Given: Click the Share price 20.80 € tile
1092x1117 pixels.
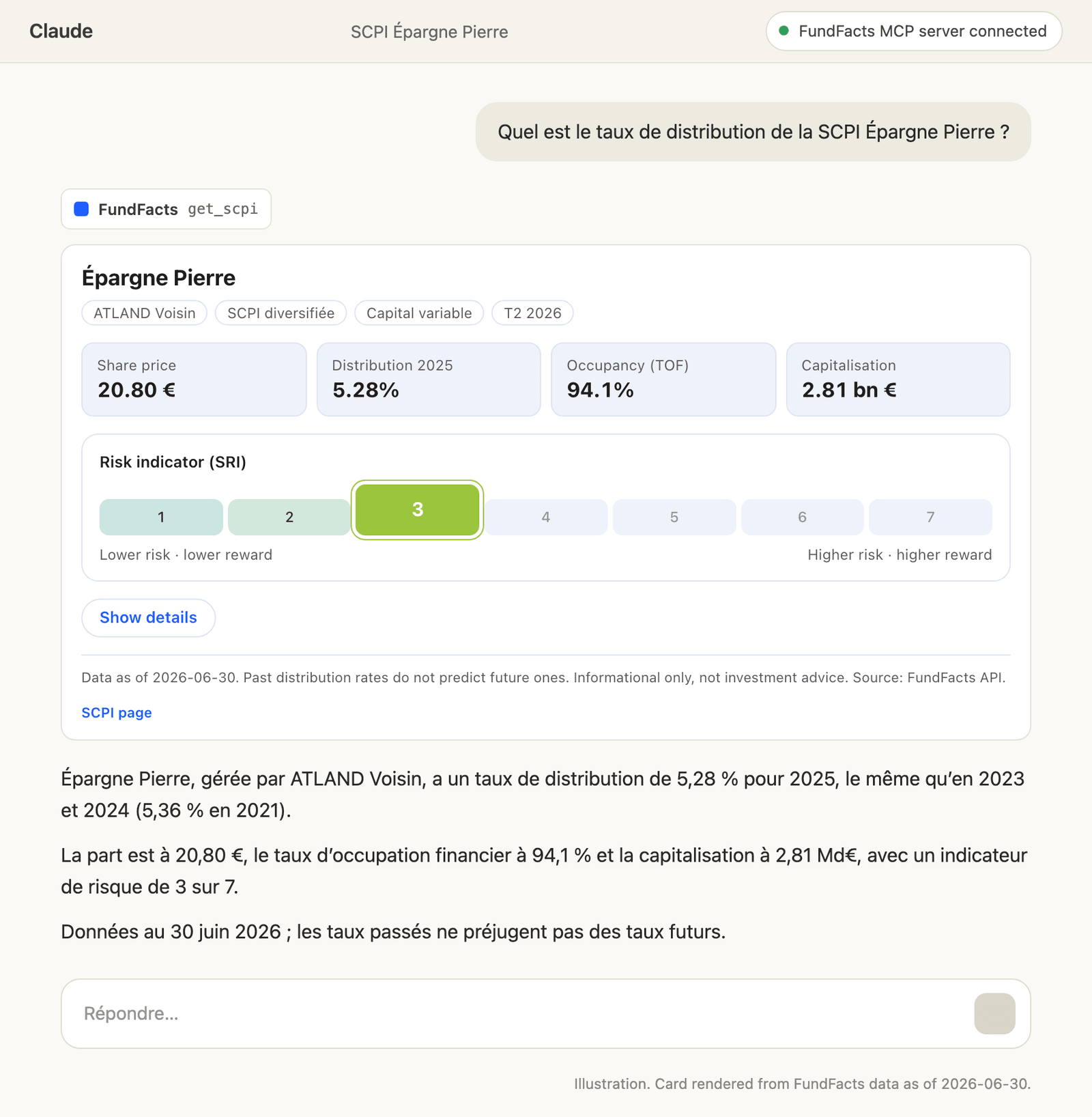Looking at the screenshot, I should (x=194, y=380).
